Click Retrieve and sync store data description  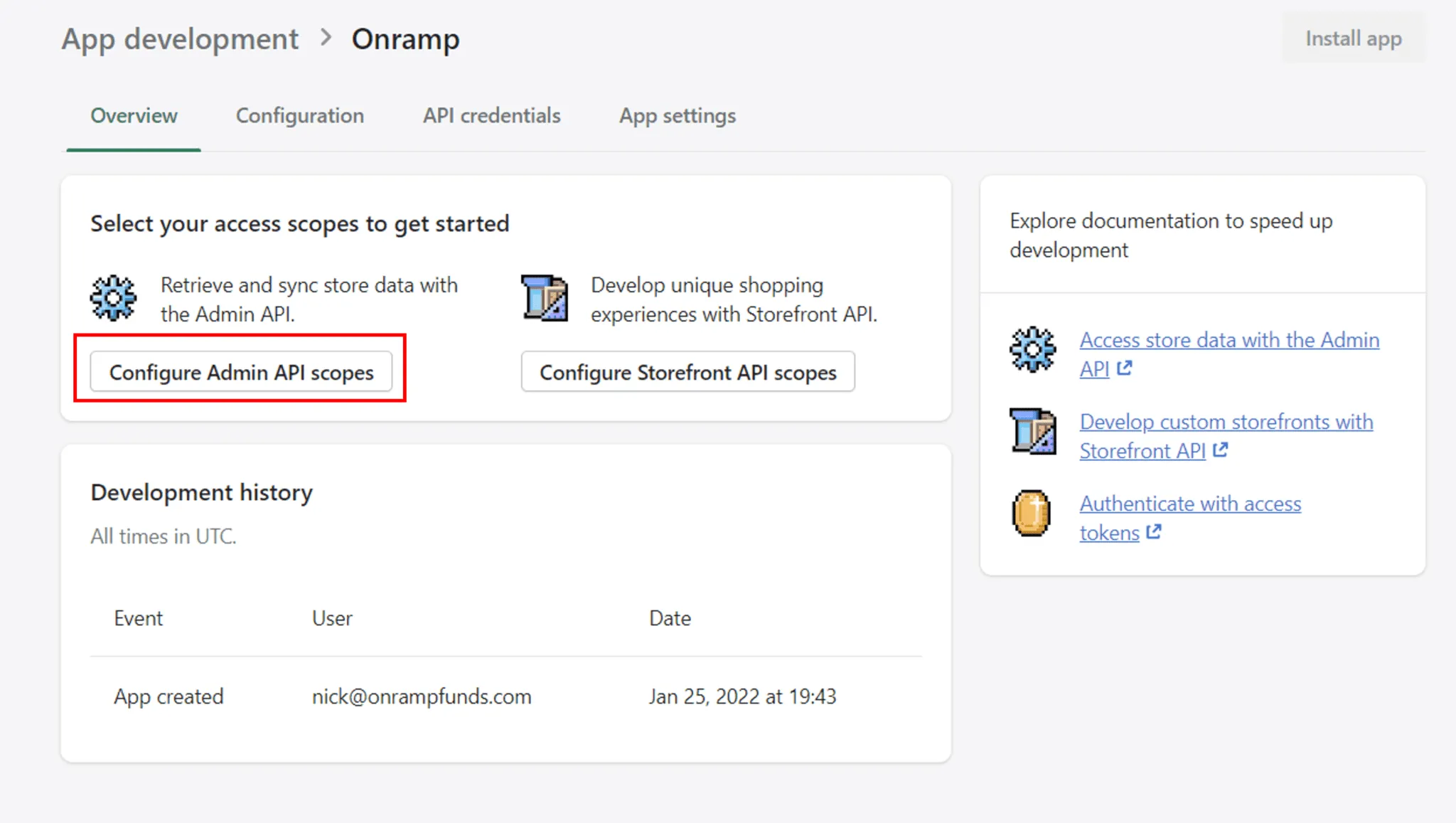309,299
